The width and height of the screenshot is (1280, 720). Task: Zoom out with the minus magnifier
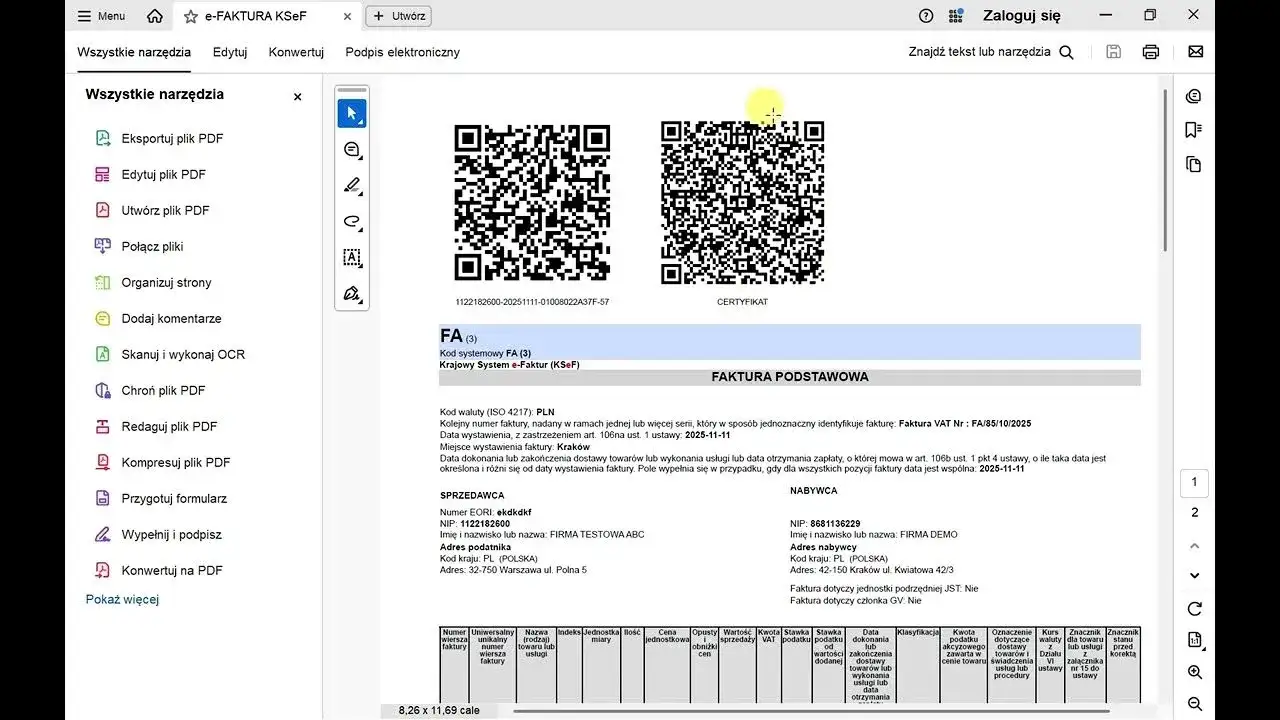click(1194, 704)
